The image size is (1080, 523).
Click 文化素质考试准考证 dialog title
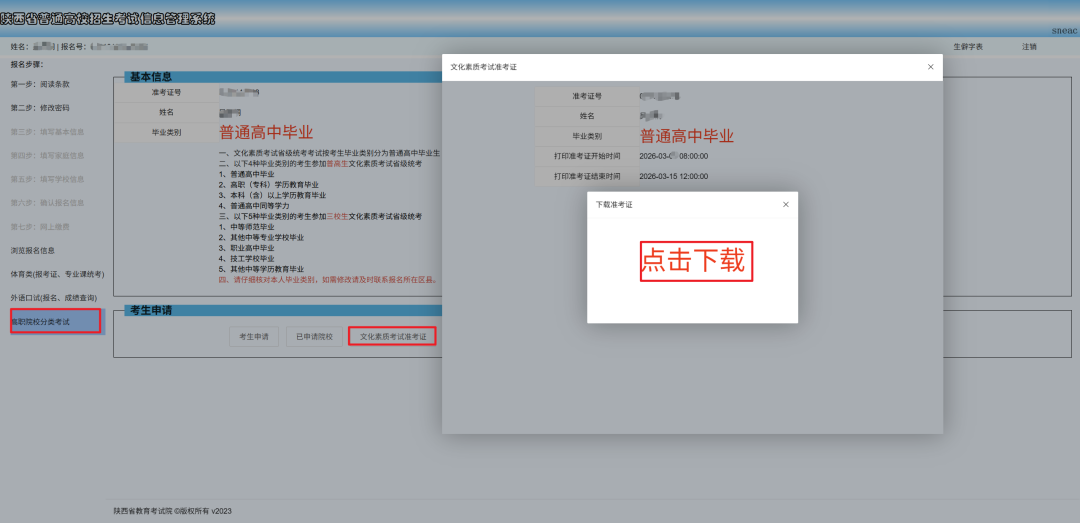point(484,67)
